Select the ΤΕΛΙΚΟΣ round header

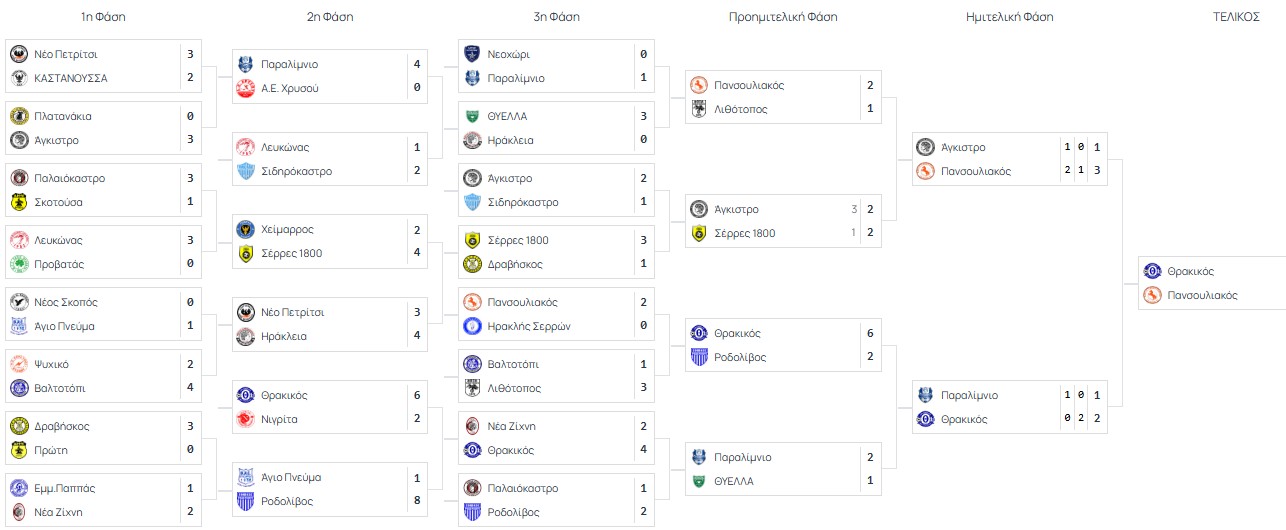coord(1236,17)
